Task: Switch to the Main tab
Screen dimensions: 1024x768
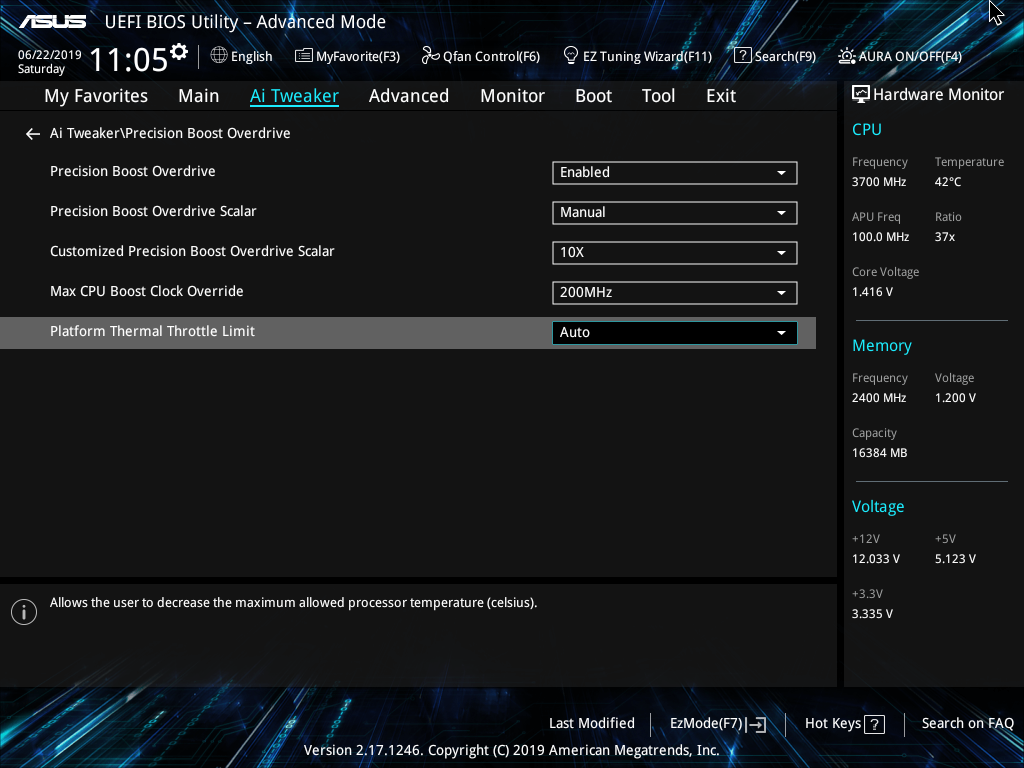Action: 199,96
